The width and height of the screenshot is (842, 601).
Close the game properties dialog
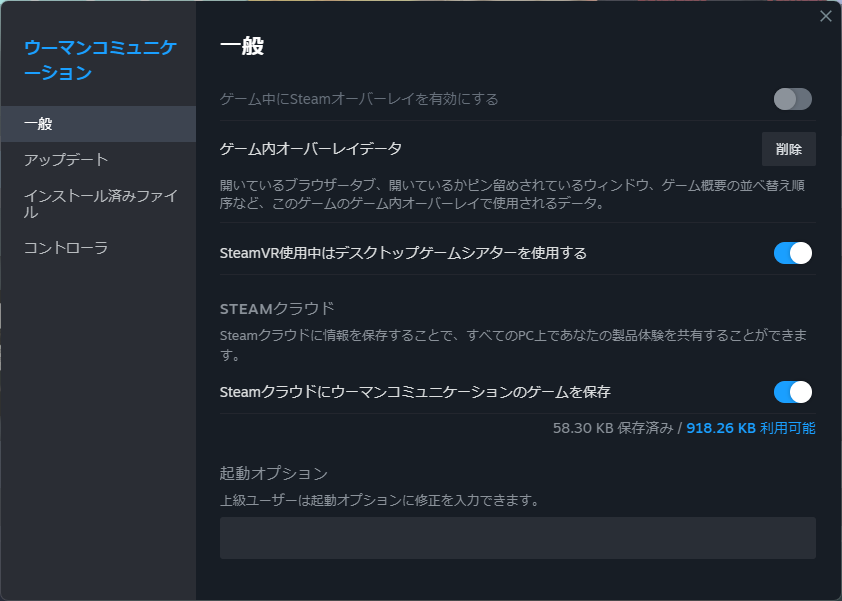825,16
